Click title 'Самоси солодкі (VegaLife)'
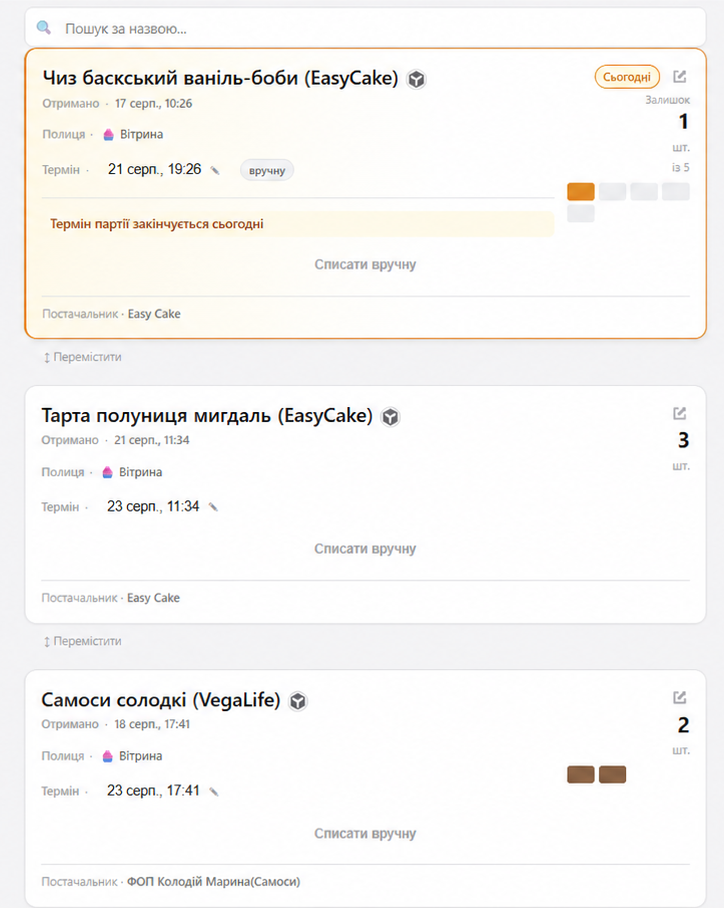The height and width of the screenshot is (908, 724). point(160,700)
